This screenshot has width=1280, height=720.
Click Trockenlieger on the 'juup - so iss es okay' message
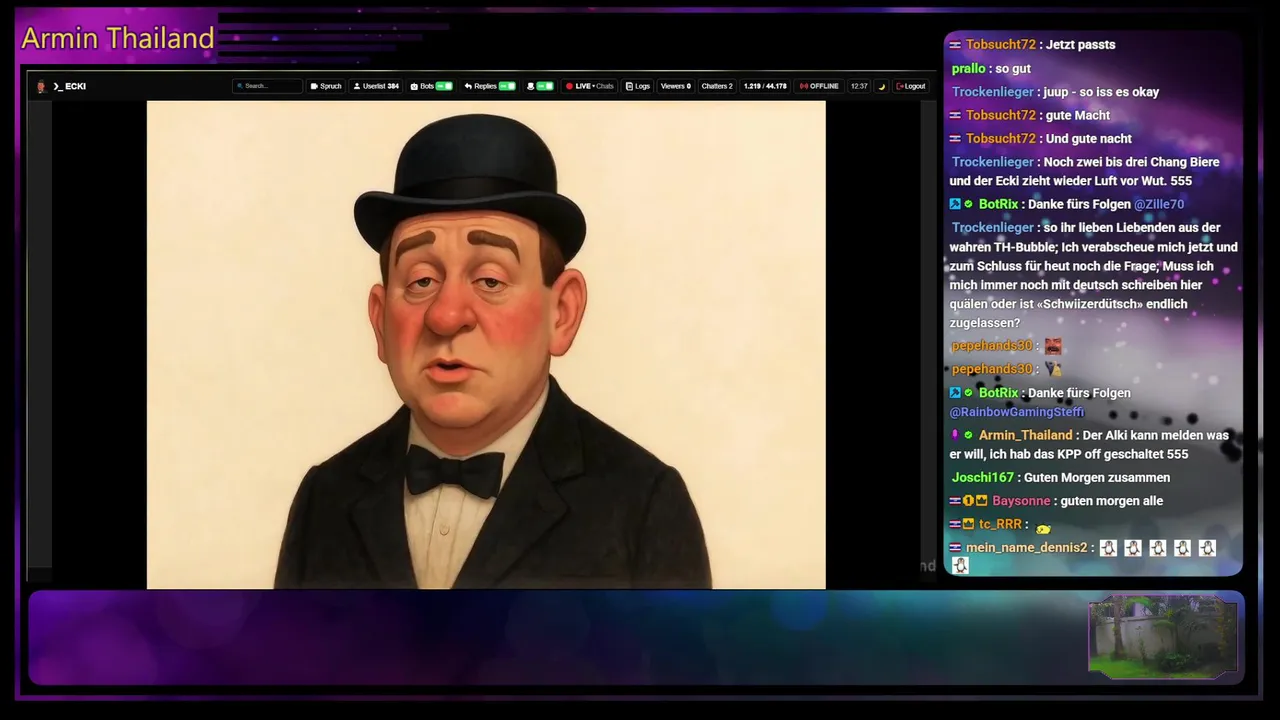coord(992,92)
